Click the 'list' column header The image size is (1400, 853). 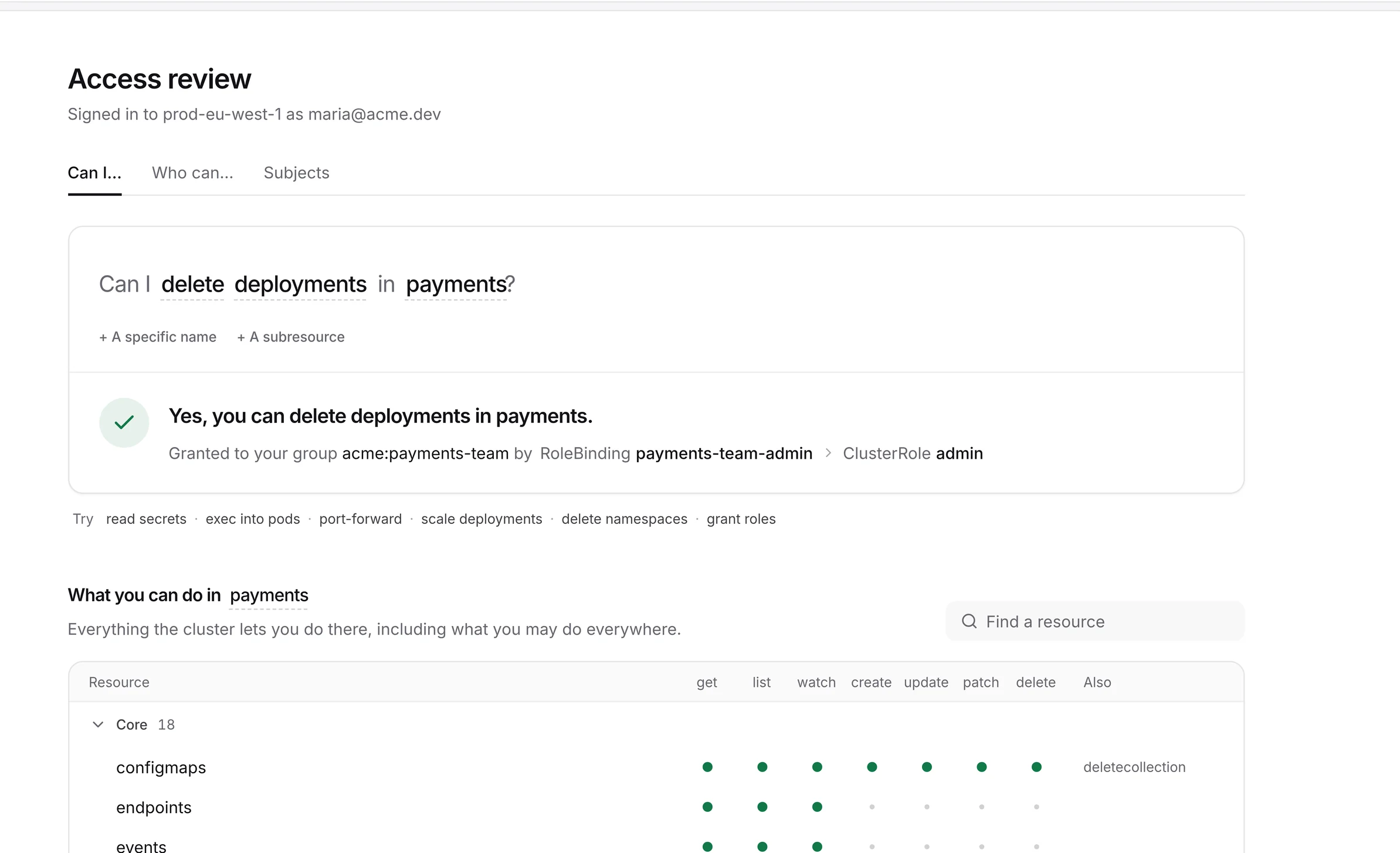pyautogui.click(x=761, y=682)
